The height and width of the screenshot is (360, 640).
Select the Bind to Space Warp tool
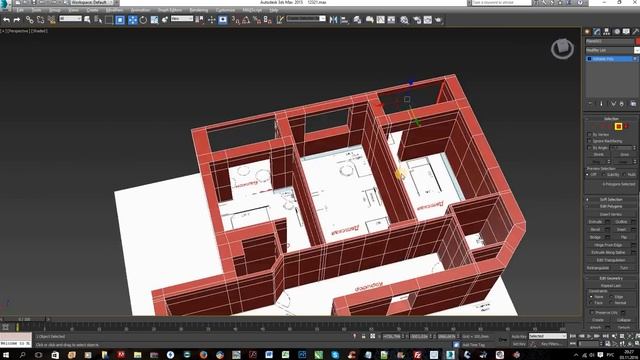pyautogui.click(x=51, y=20)
